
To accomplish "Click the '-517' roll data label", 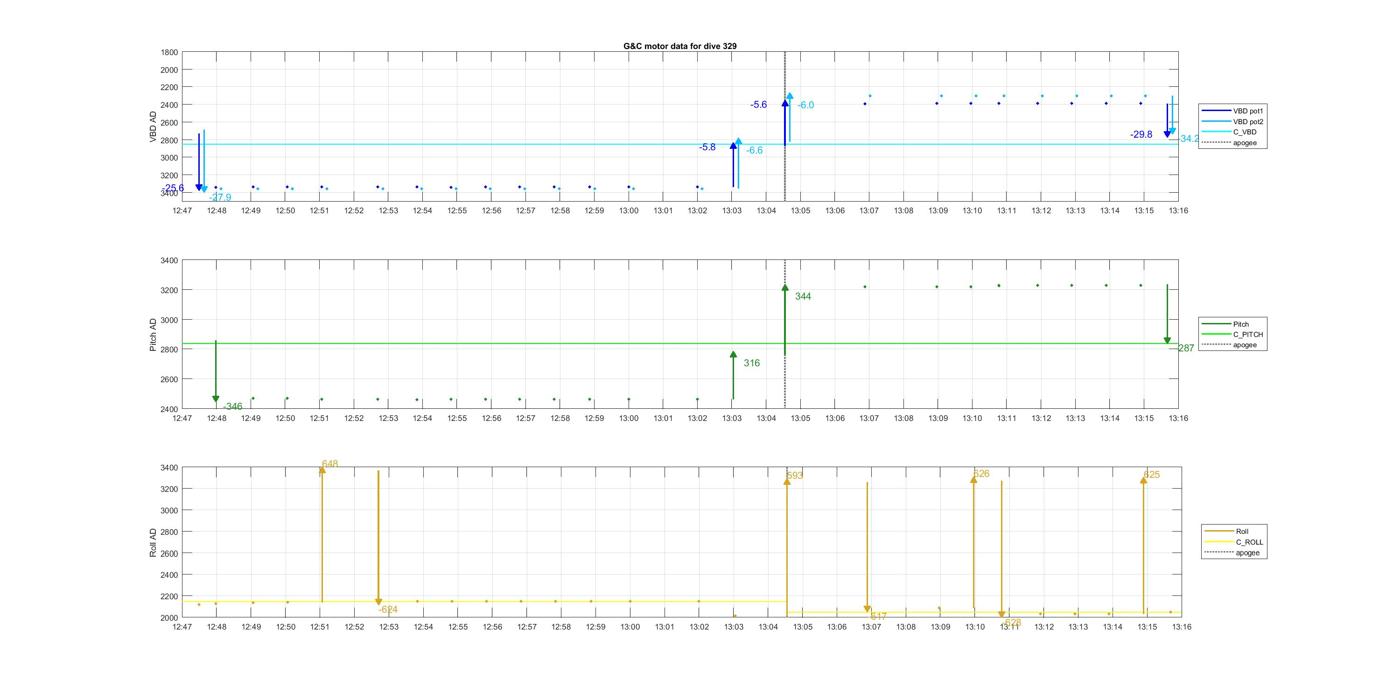I will point(877,617).
